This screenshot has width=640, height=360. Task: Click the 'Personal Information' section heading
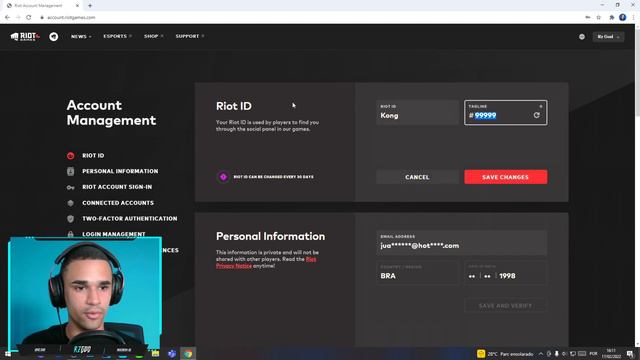(271, 236)
